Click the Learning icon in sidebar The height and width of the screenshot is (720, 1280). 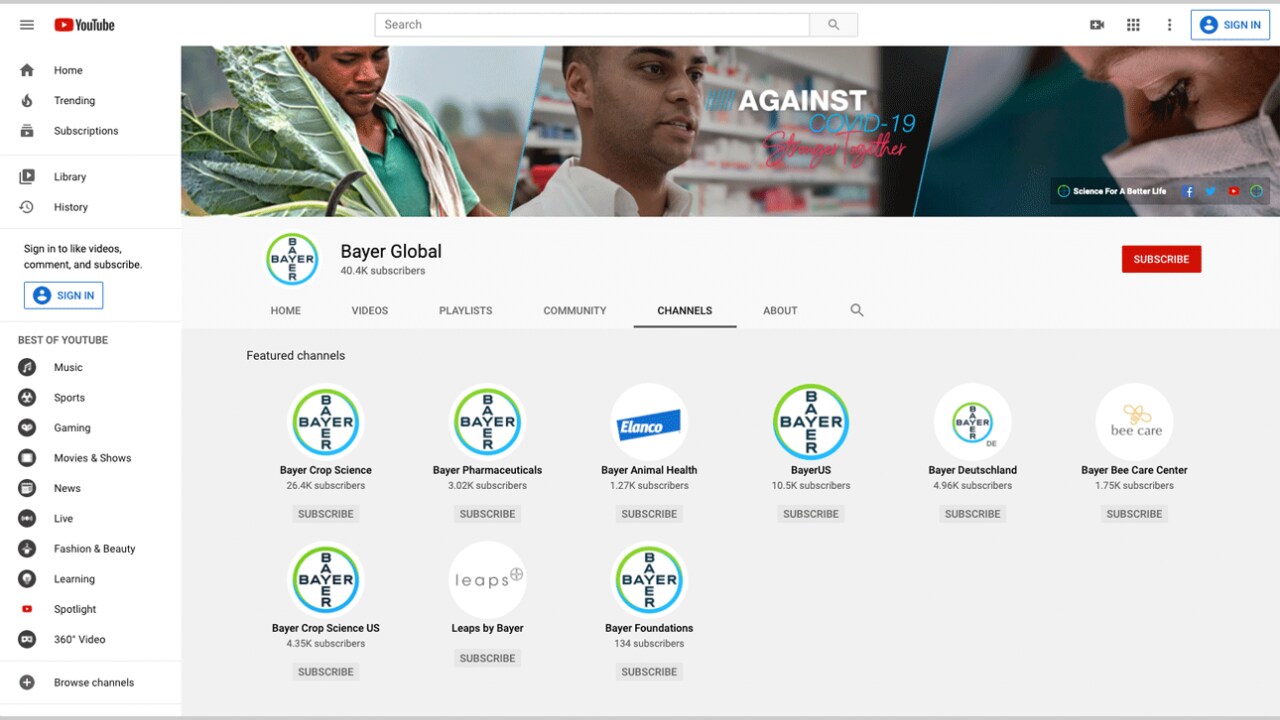[x=27, y=579]
